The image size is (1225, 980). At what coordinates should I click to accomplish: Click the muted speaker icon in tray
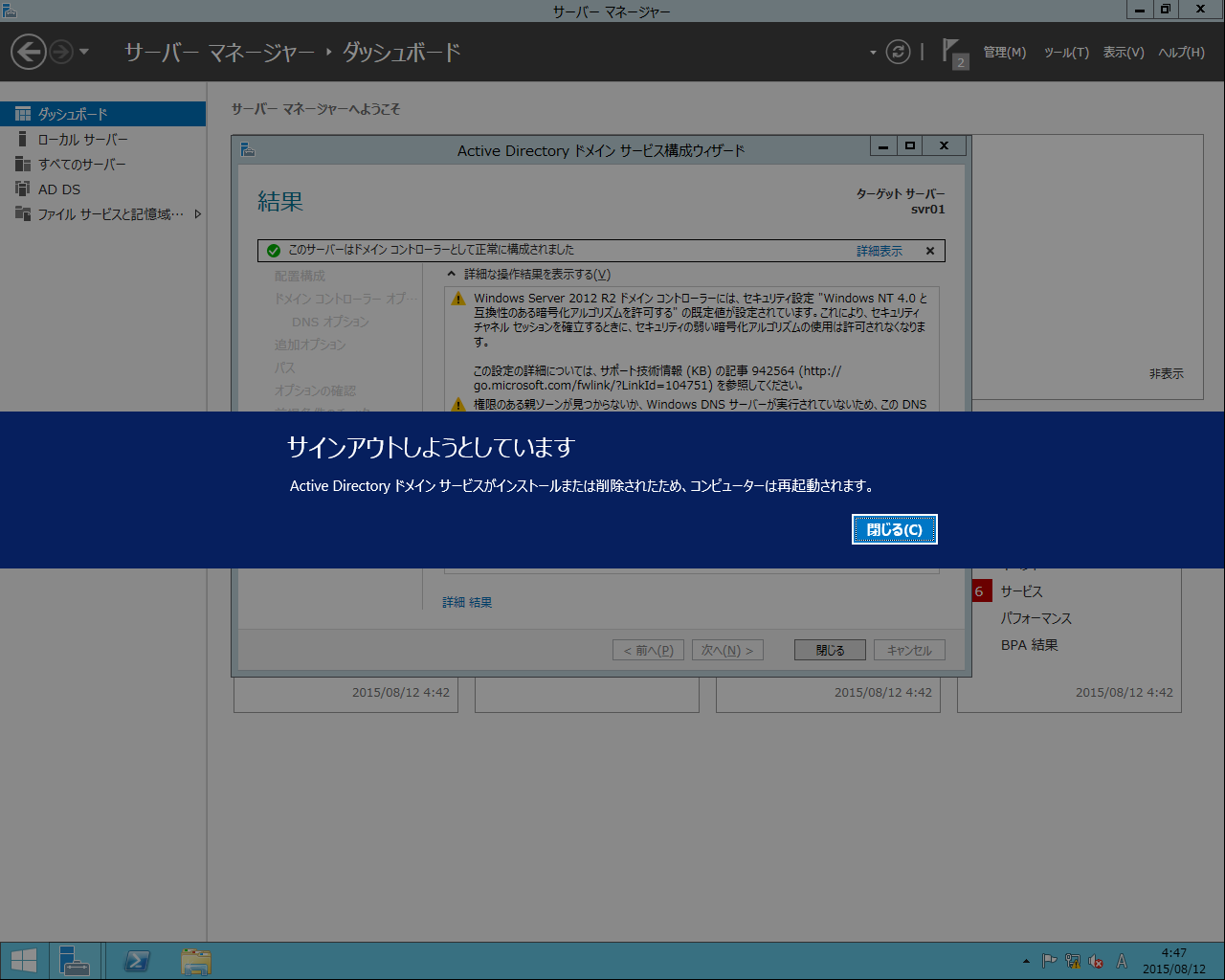pyautogui.click(x=1096, y=961)
